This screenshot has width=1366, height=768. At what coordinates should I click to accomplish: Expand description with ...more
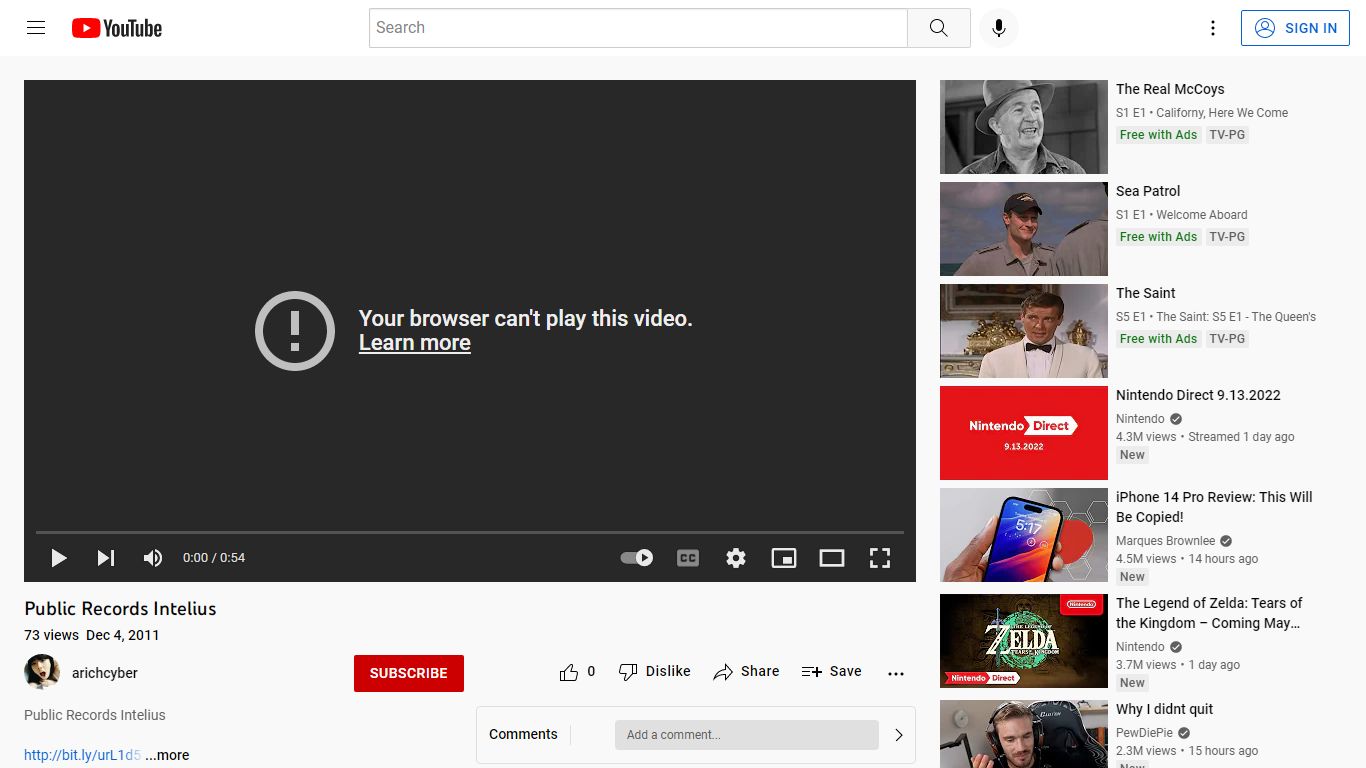(167, 755)
